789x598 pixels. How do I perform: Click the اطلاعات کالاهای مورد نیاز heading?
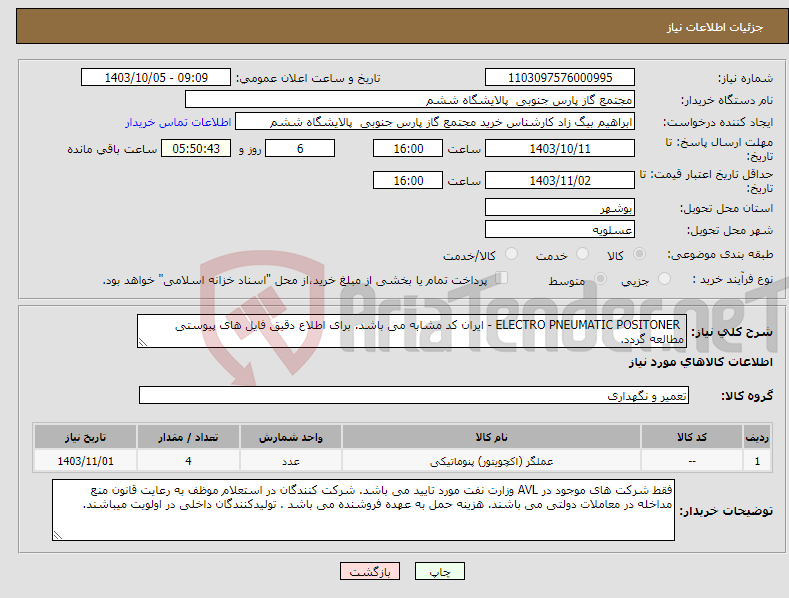point(700,362)
